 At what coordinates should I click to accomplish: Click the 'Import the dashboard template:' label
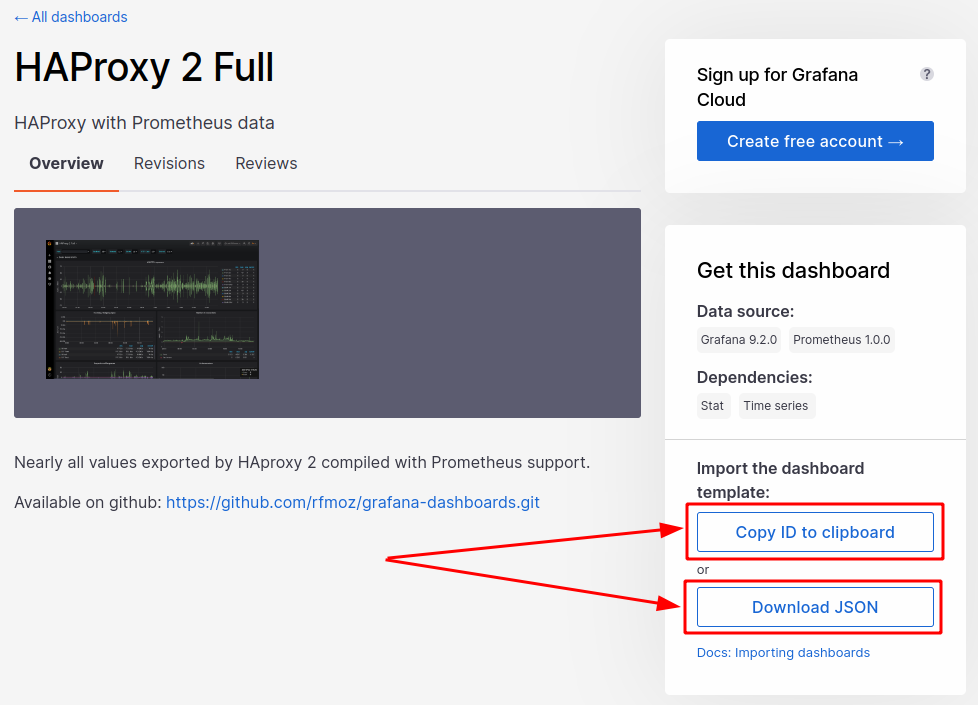tap(780, 480)
